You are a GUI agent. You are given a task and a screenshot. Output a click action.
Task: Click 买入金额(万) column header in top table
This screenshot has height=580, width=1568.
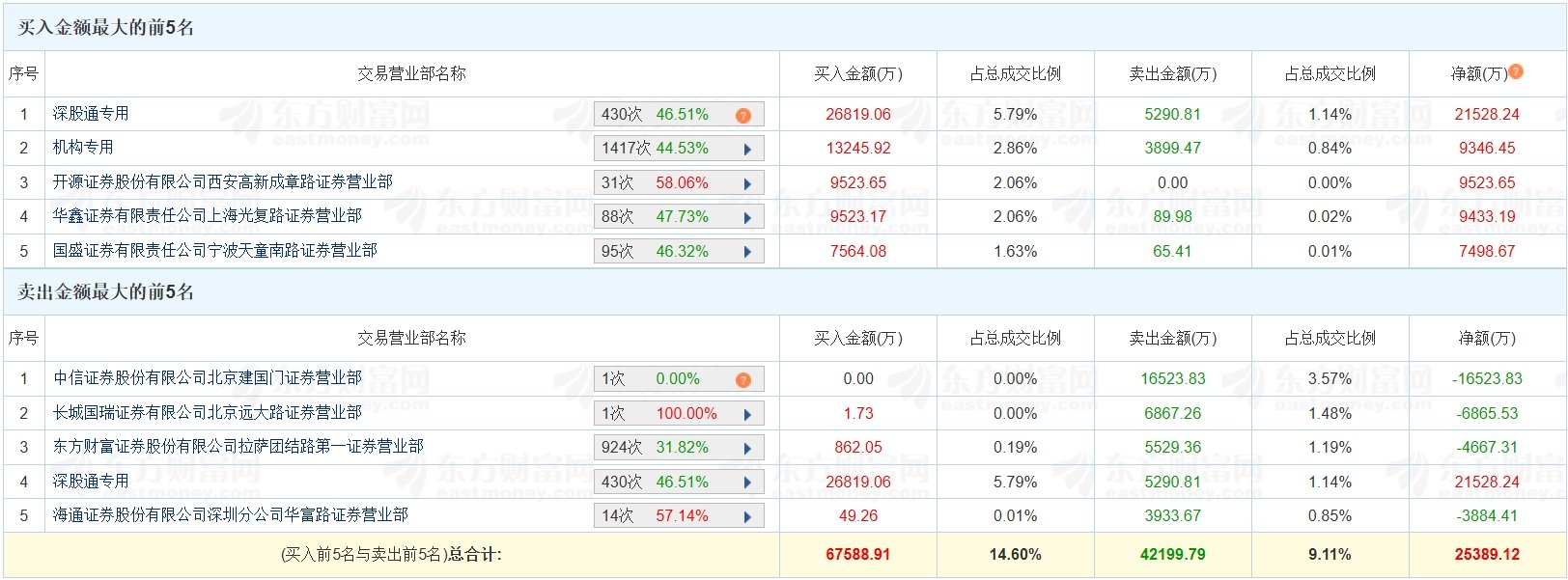[x=857, y=74]
